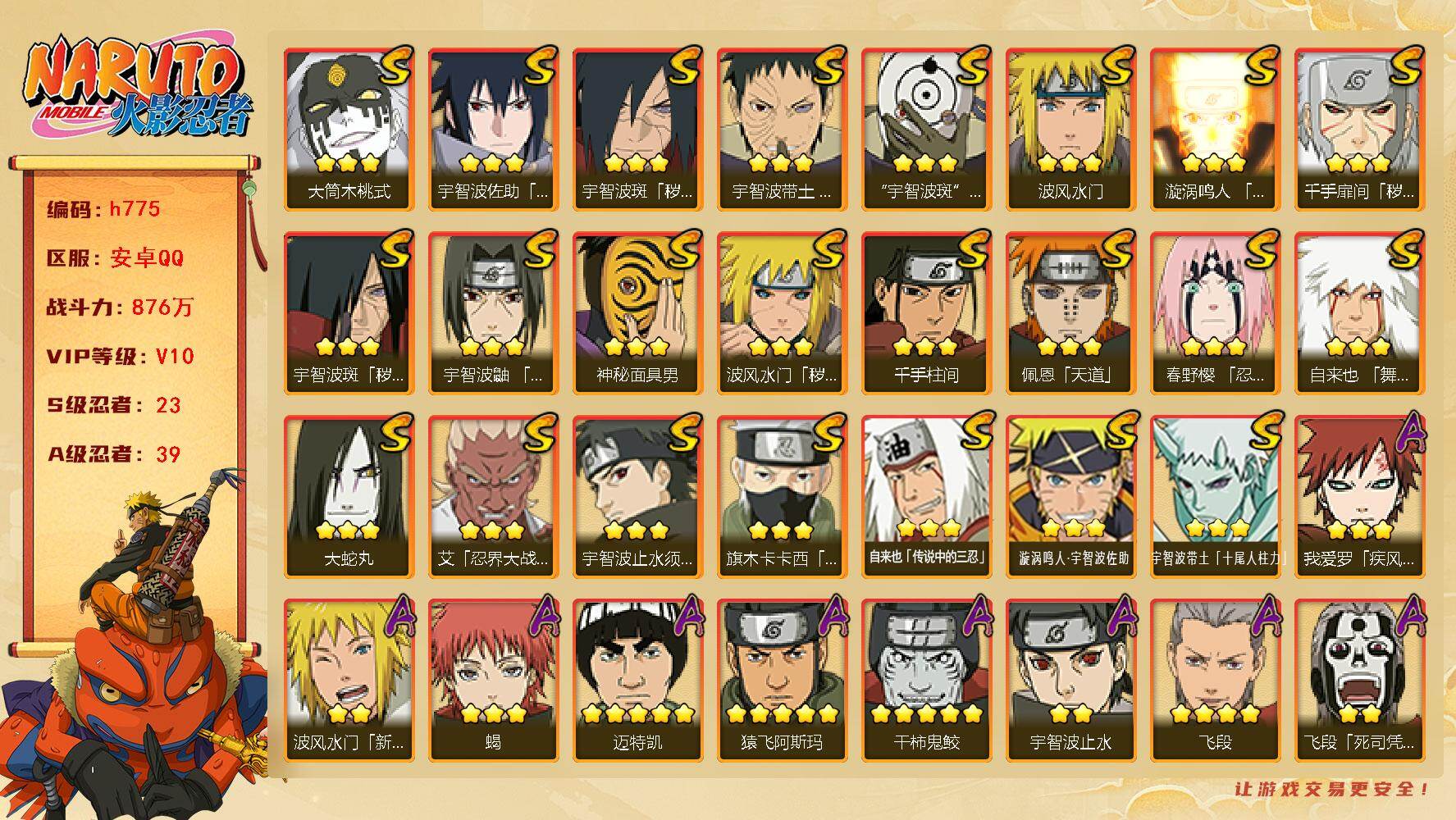This screenshot has width=1456, height=820.
Task: Click the Naruto Mobile 火影忍者 logo
Action: 135,89
